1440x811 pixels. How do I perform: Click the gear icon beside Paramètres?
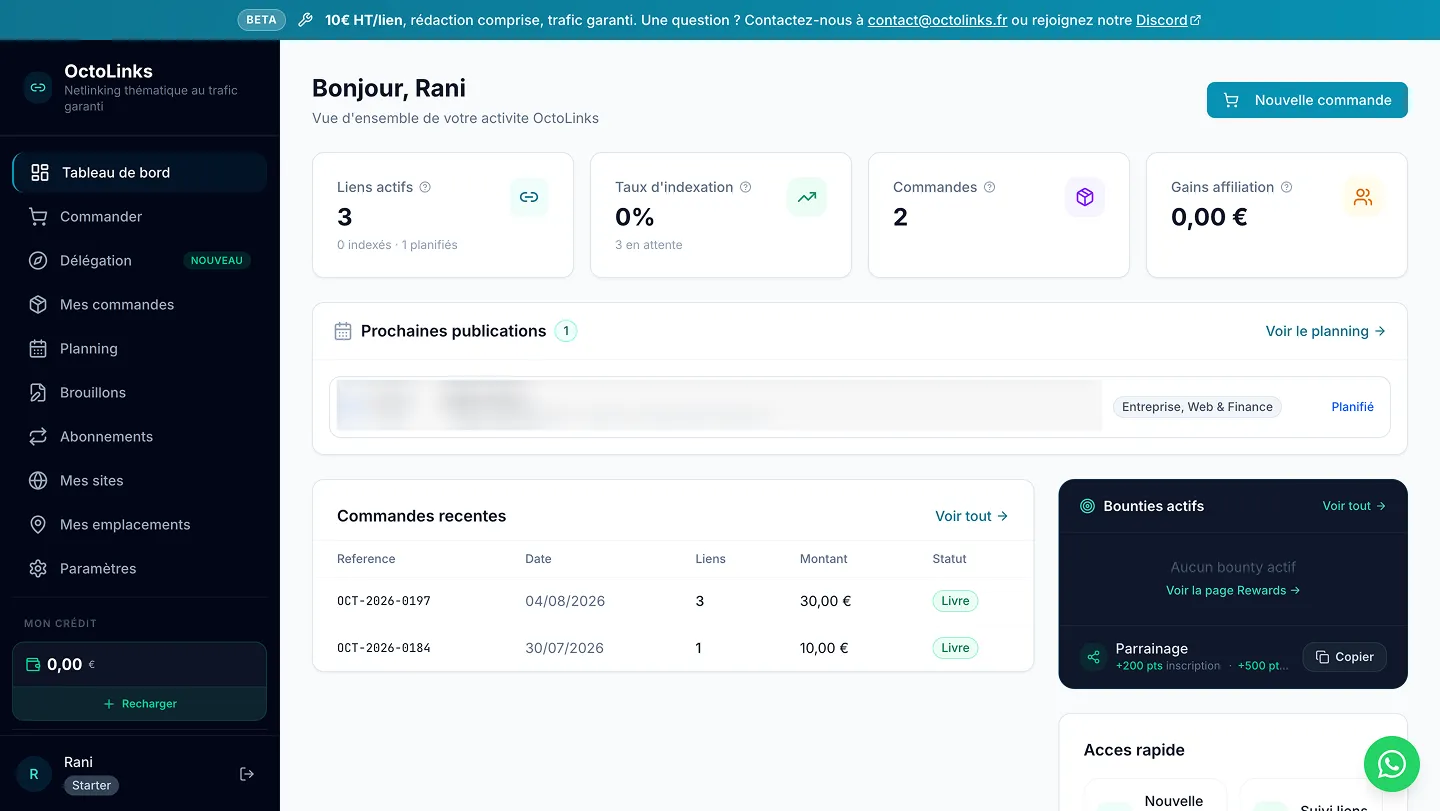[x=38, y=568]
